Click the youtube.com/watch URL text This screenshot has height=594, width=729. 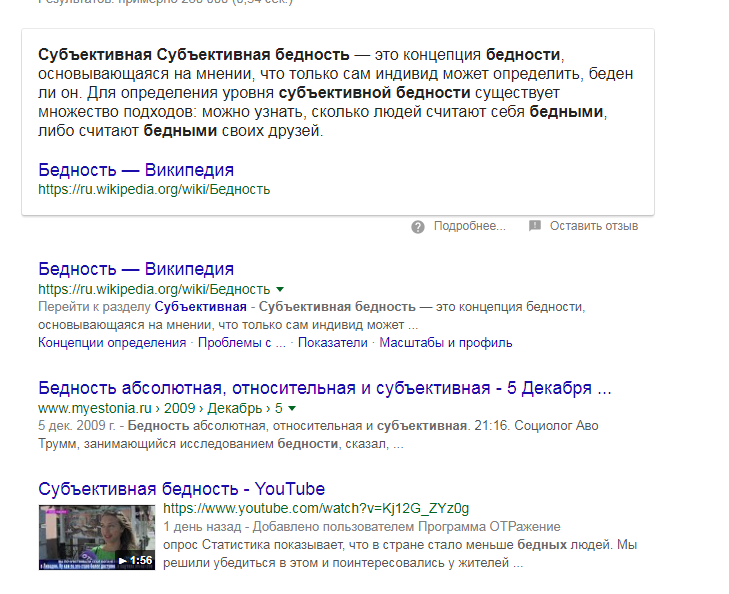tap(316, 508)
